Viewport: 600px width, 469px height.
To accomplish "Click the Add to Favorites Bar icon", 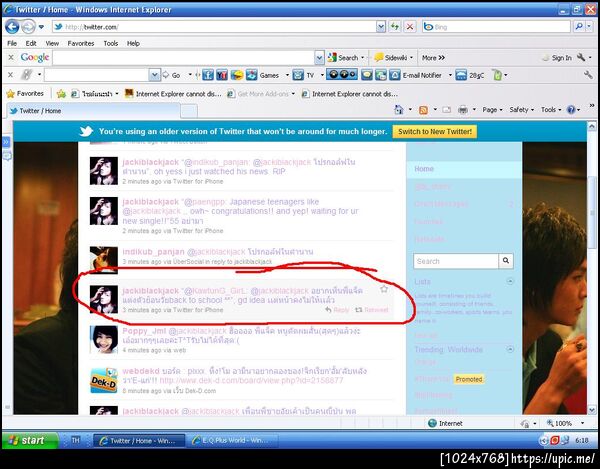I will point(61,93).
